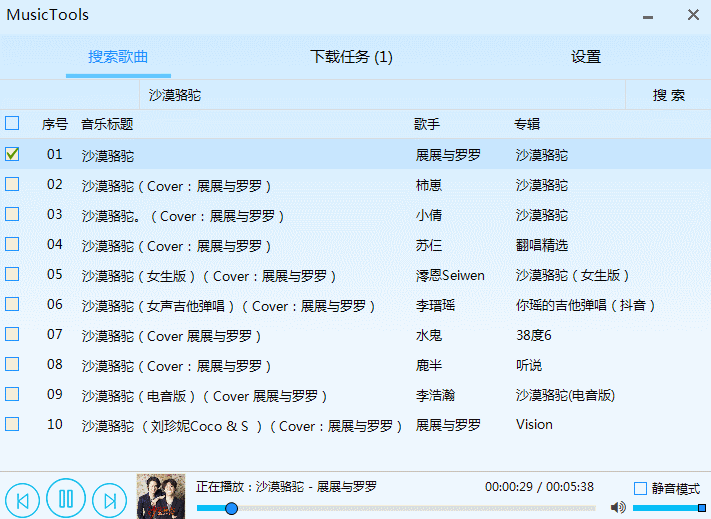711x519 pixels.
Task: Toggle the select-all checkbox in header
Action: pyautogui.click(x=12, y=123)
